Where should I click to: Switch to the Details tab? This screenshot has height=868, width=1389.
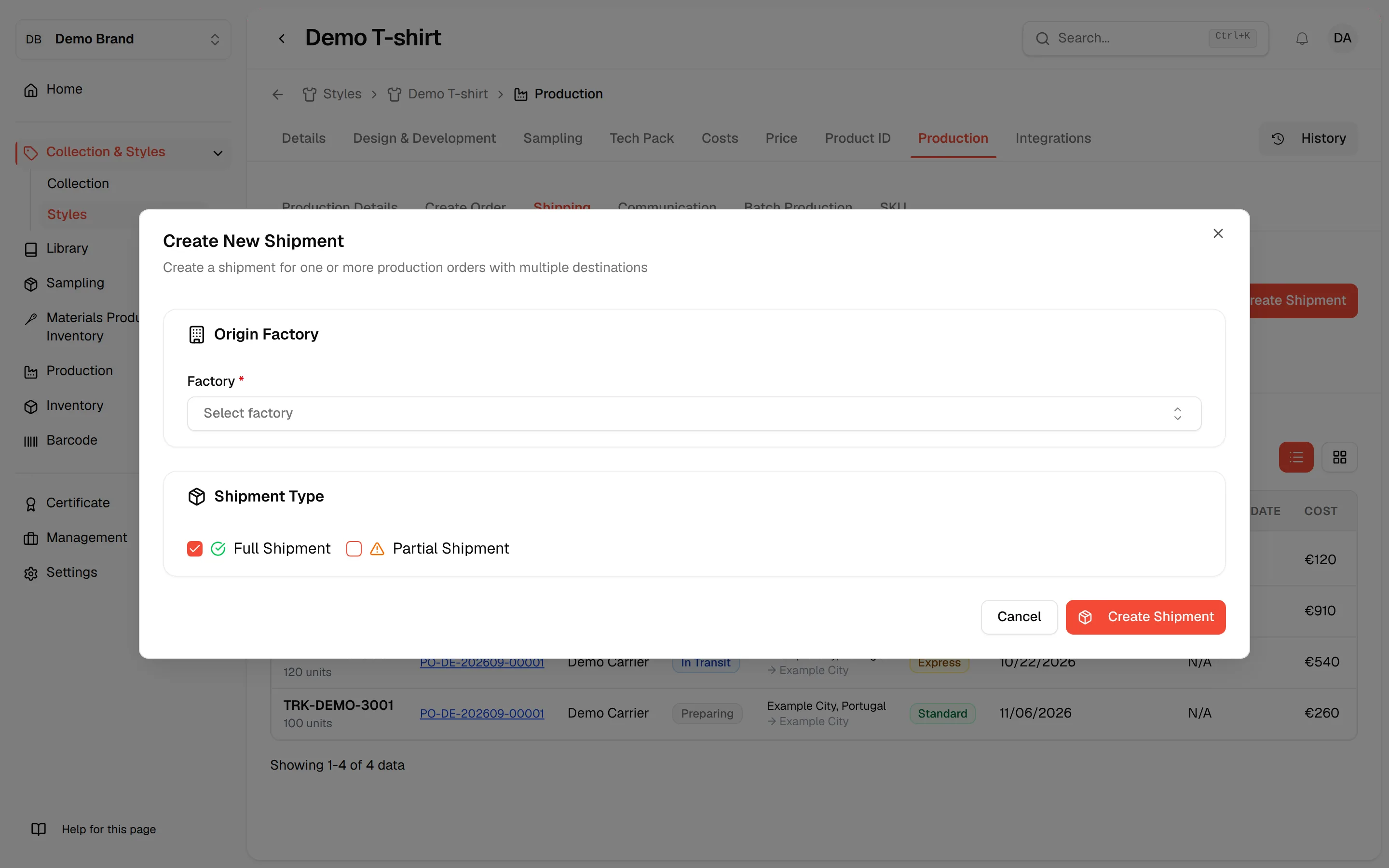(x=304, y=138)
